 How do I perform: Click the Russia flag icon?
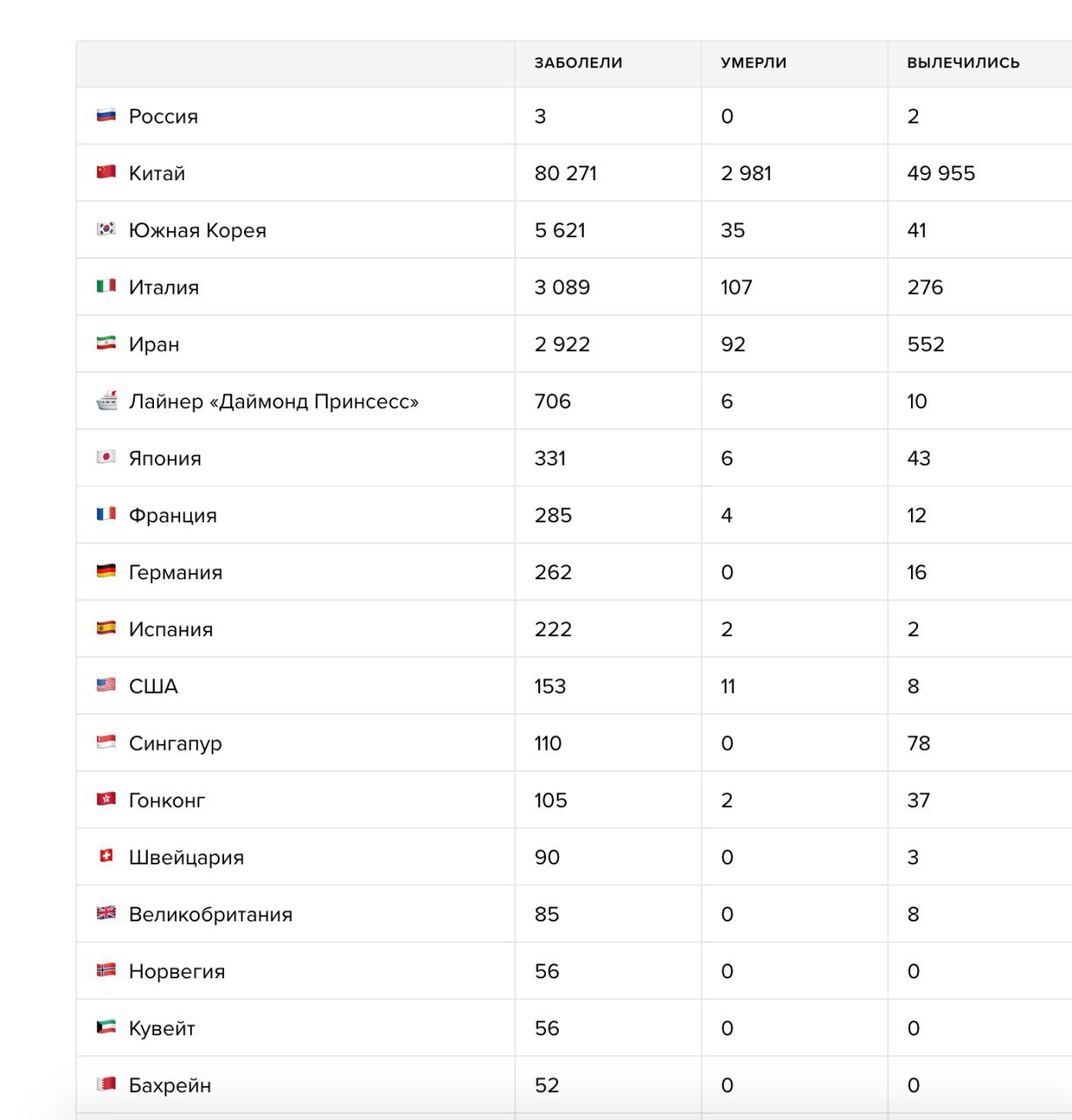pyautogui.click(x=106, y=115)
